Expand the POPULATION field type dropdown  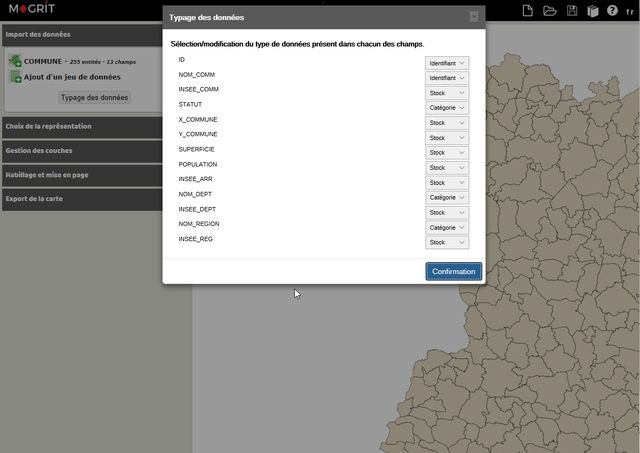click(447, 168)
